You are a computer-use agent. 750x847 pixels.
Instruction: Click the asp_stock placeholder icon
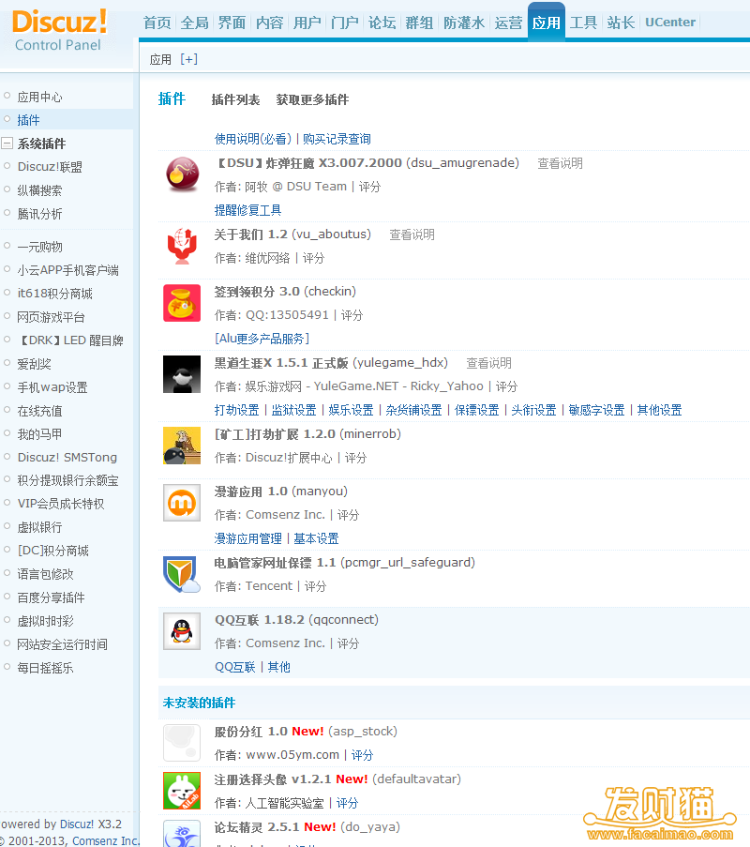pyautogui.click(x=182, y=743)
